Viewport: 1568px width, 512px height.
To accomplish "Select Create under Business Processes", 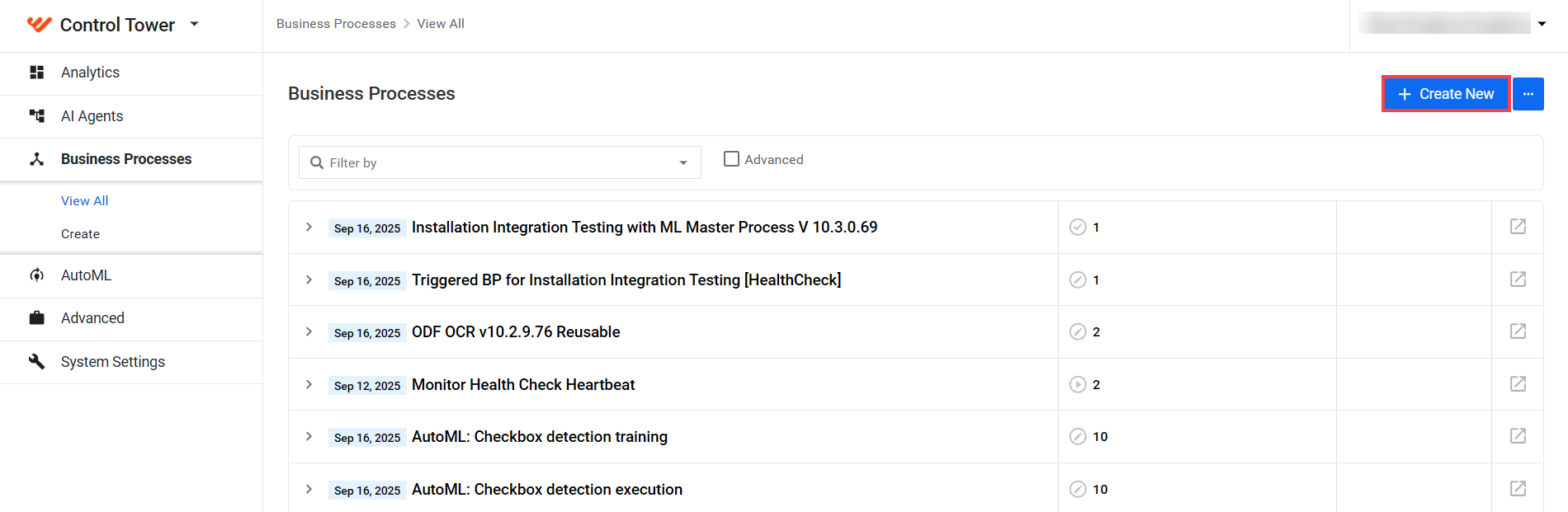I will click(x=80, y=234).
